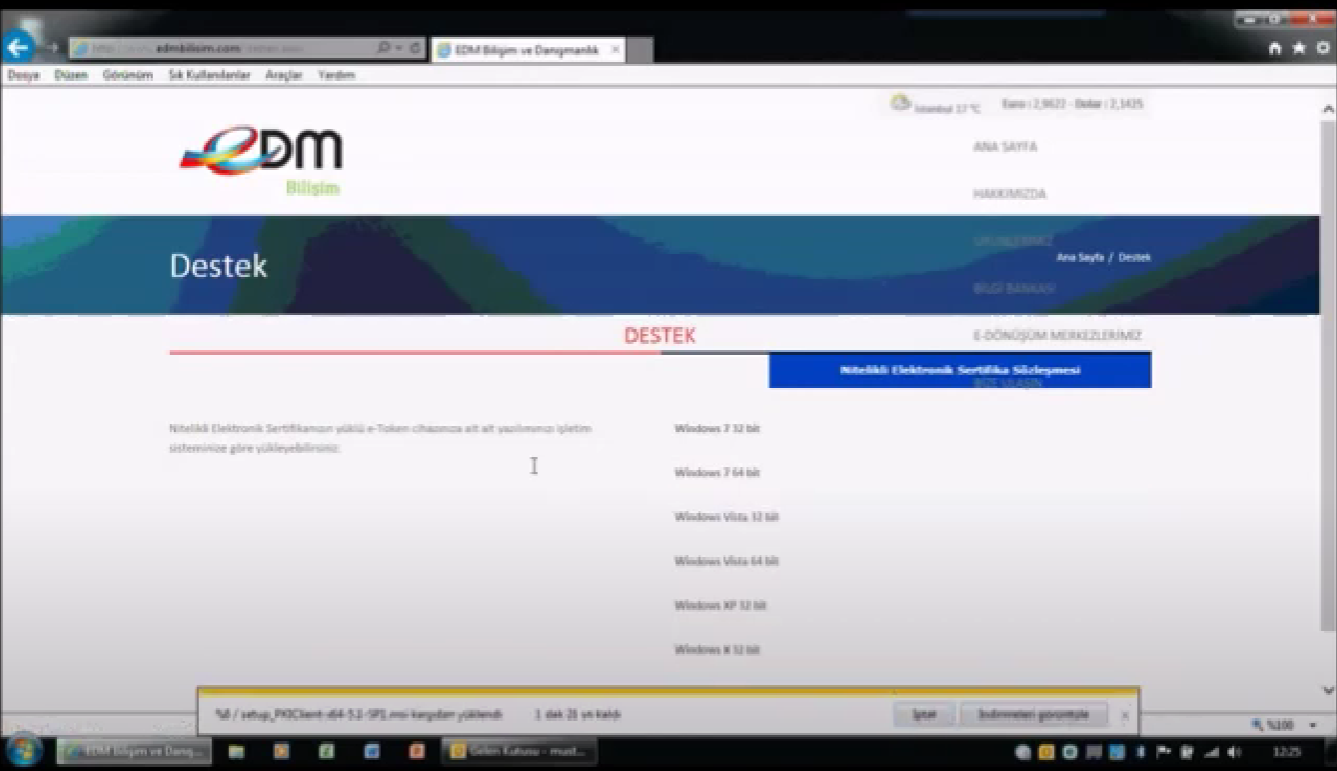
Task: Open the Sık Kullanılanlar menu
Action: (x=209, y=75)
